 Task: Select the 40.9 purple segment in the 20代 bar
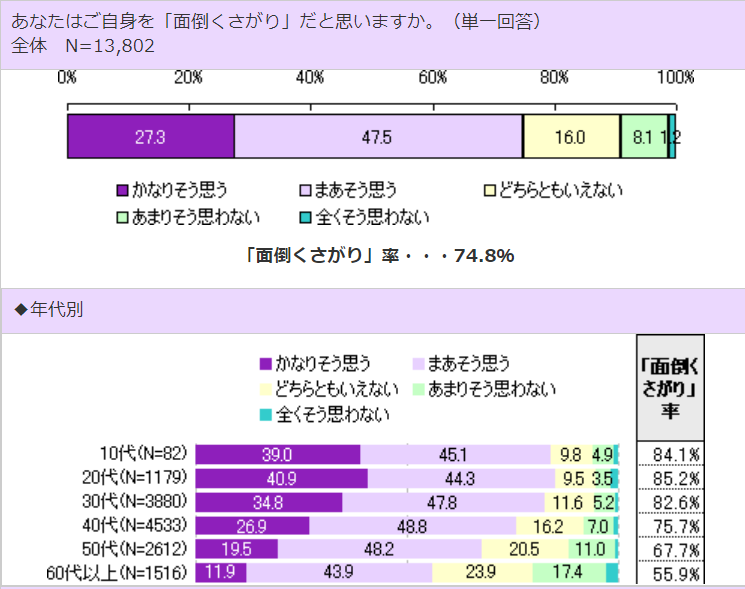[281, 478]
